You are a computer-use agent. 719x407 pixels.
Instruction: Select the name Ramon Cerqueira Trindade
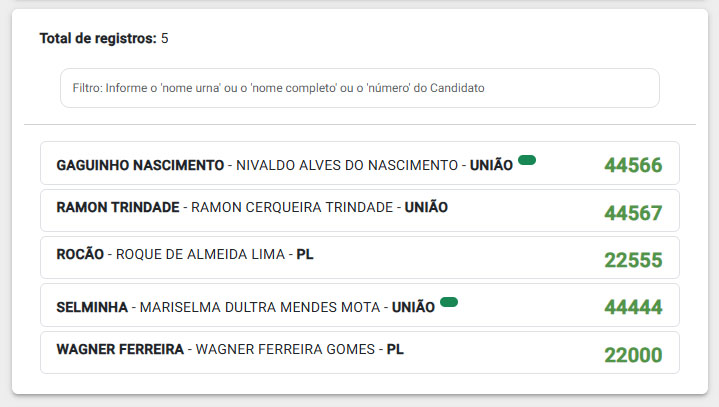pos(292,208)
